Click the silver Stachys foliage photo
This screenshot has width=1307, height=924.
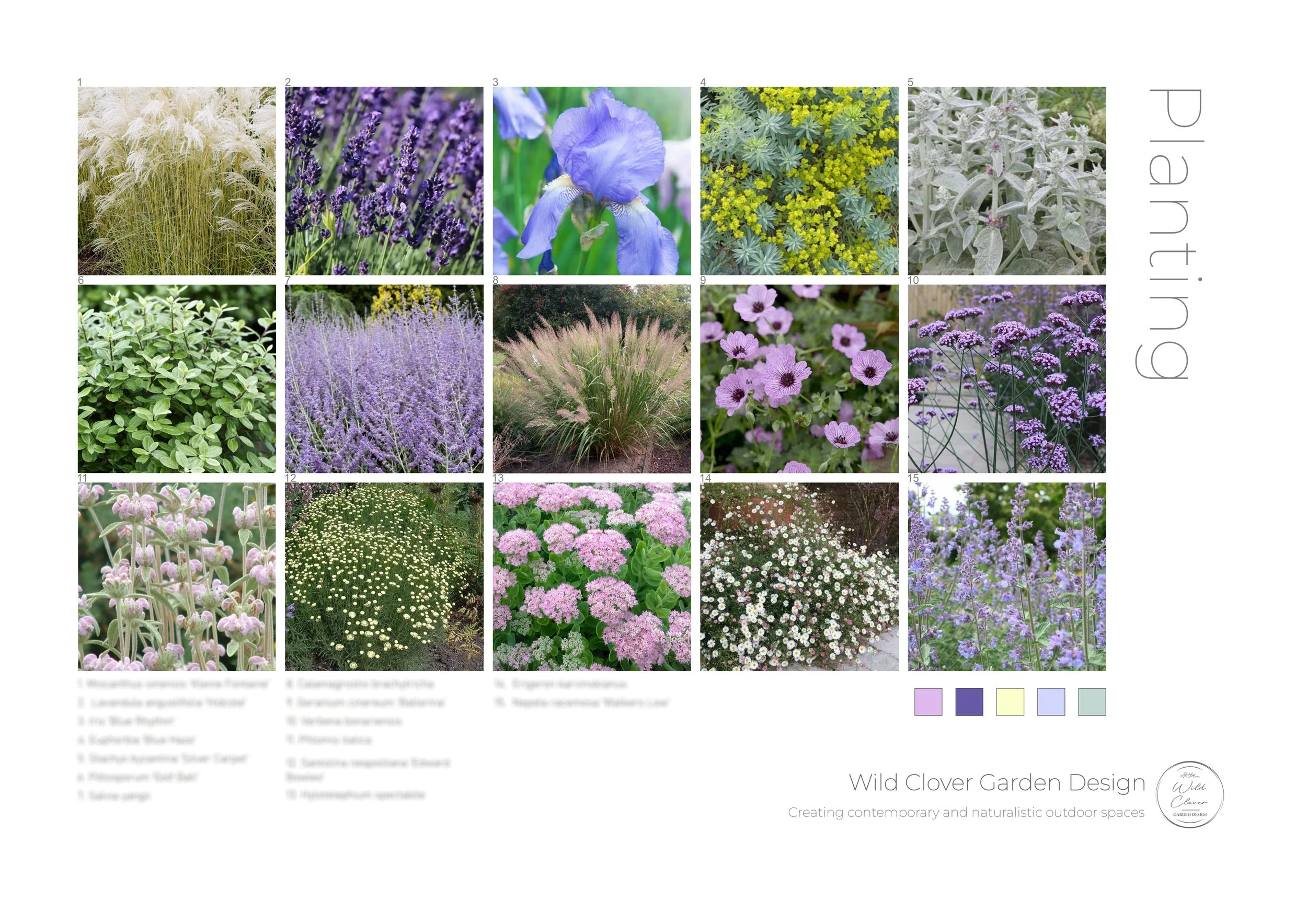coord(1006,181)
